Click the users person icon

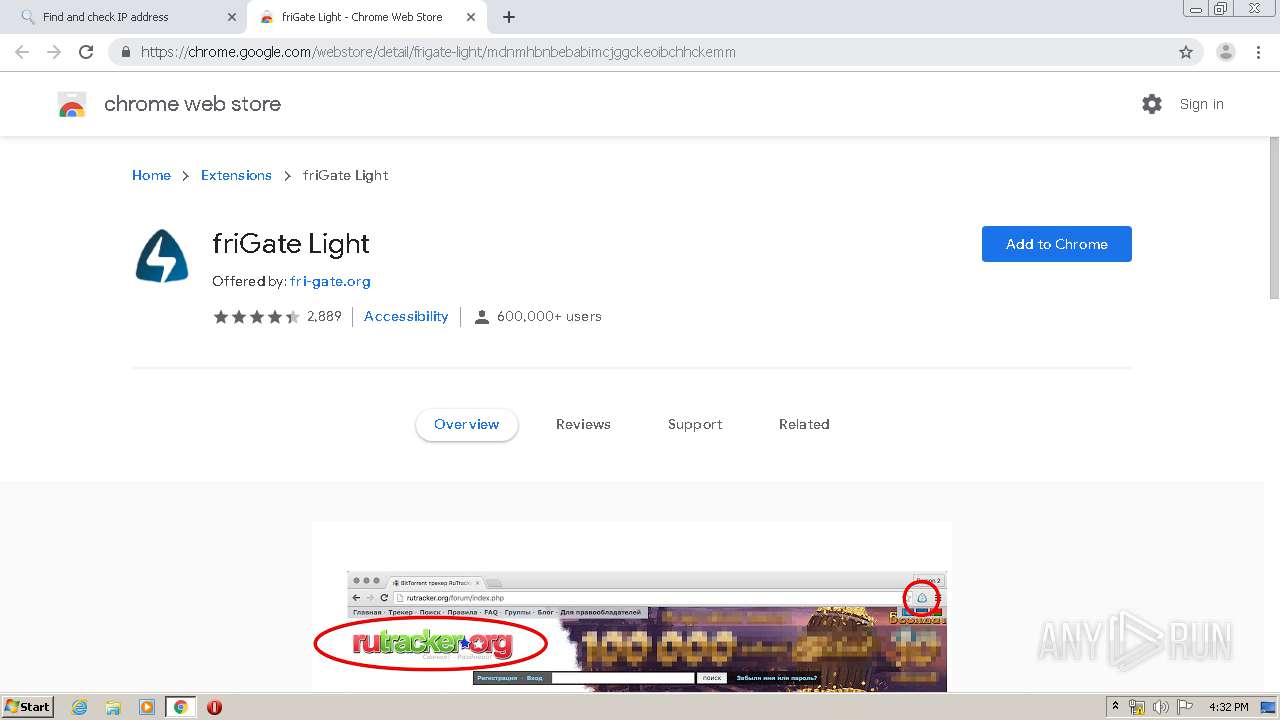coord(481,317)
